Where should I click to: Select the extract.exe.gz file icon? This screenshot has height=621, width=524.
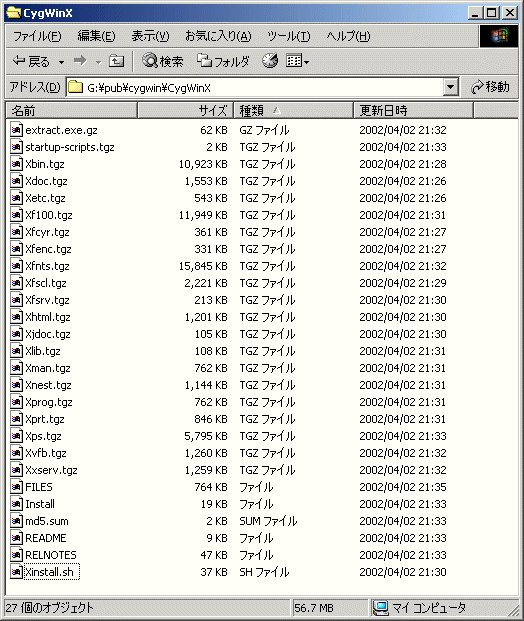click(x=16, y=130)
